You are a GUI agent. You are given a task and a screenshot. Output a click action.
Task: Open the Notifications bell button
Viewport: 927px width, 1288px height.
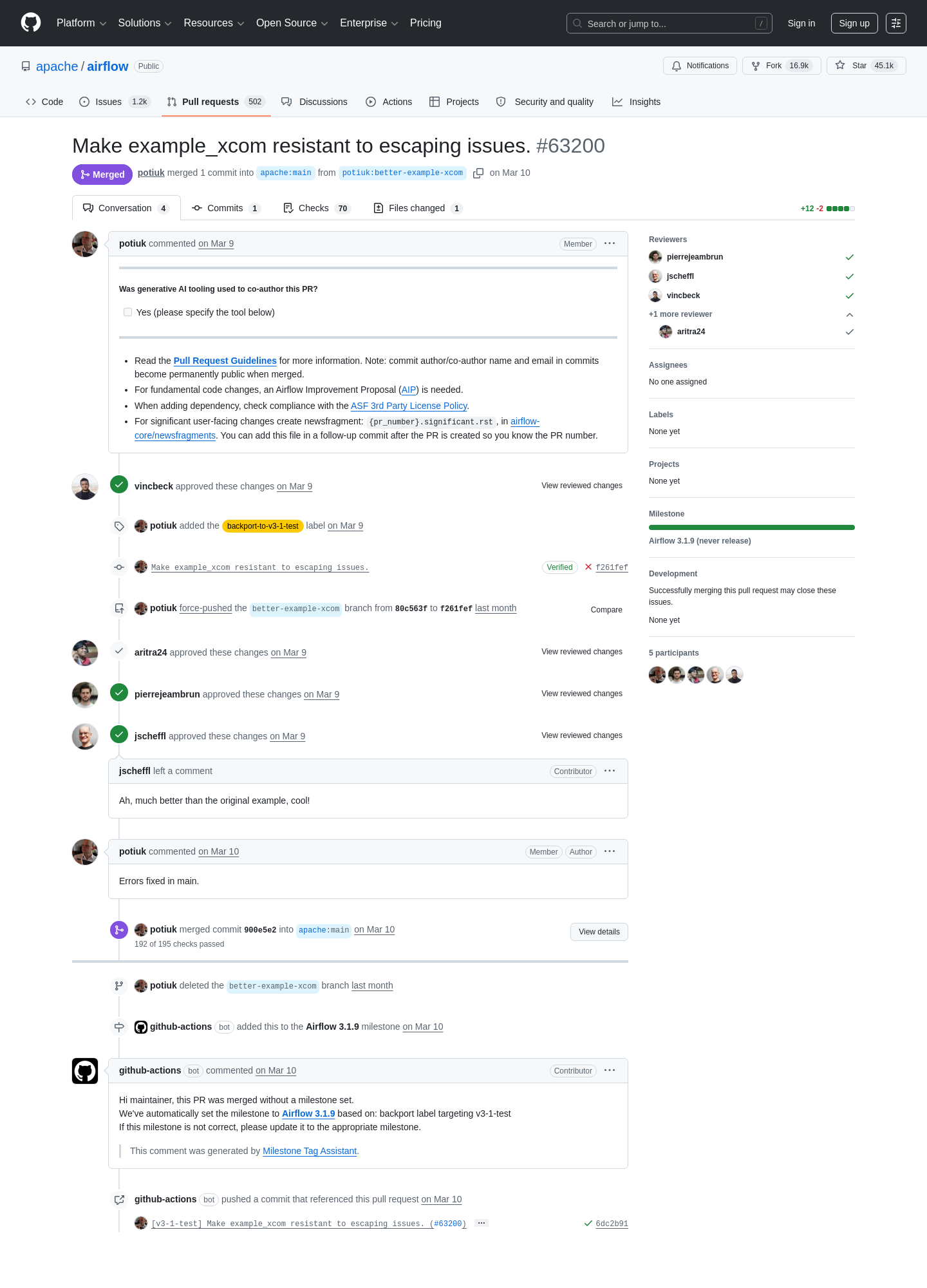(700, 66)
